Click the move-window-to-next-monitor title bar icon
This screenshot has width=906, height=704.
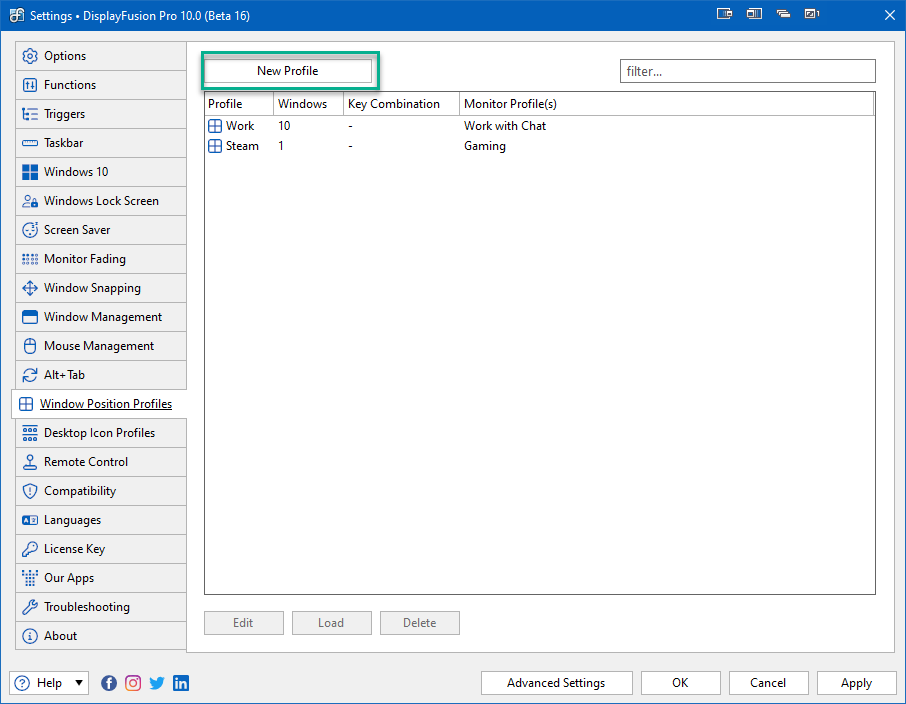pos(724,14)
